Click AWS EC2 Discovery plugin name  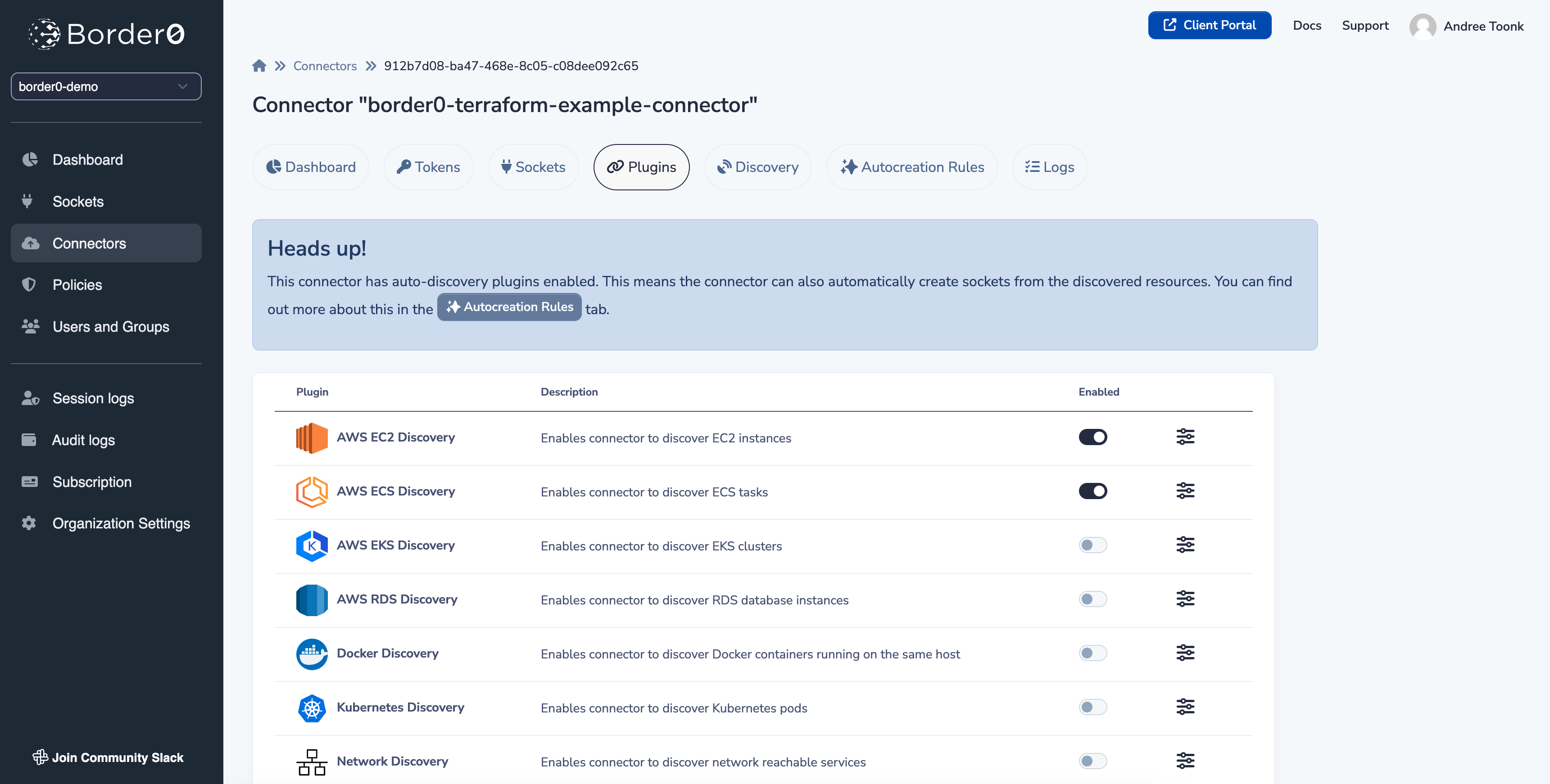(395, 437)
